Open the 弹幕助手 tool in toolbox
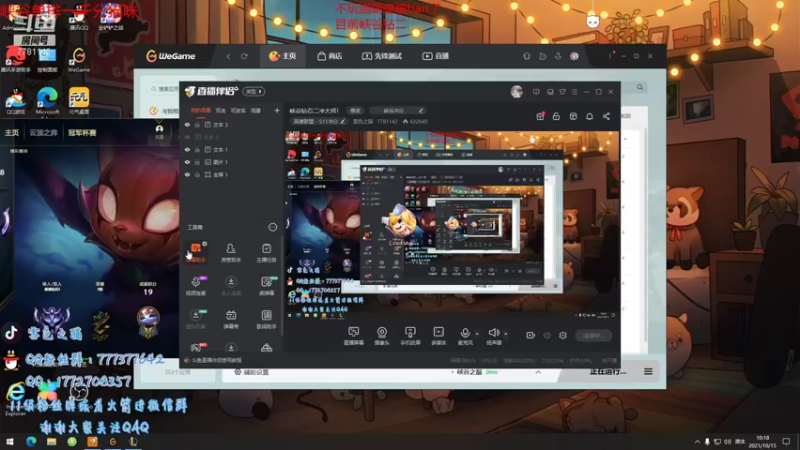 coord(196,253)
